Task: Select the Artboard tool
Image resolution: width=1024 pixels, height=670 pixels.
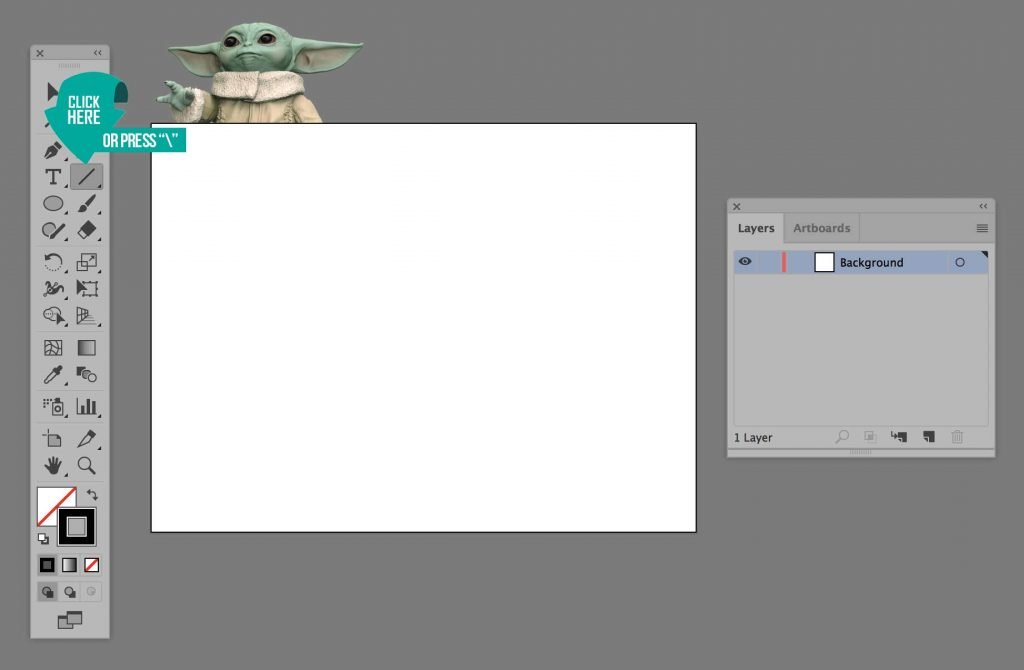Action: pos(53,438)
